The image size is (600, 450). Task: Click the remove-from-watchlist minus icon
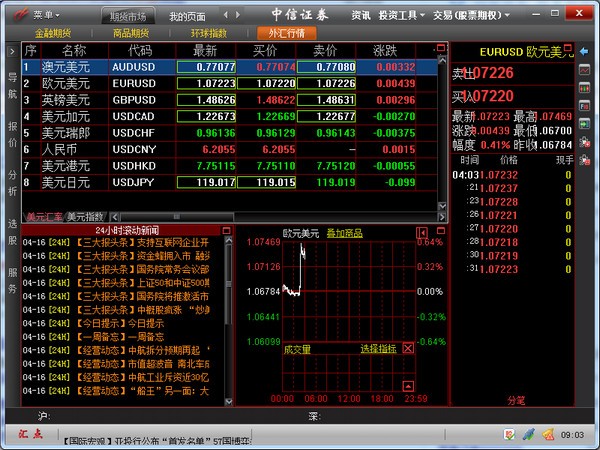584,160
